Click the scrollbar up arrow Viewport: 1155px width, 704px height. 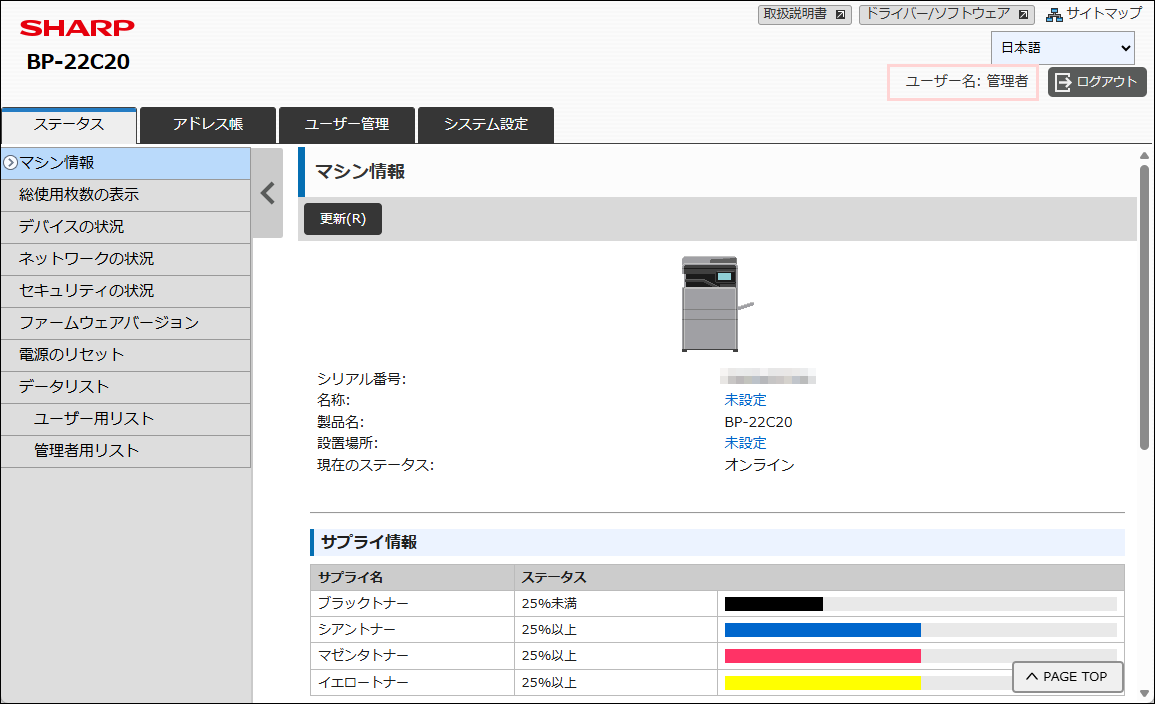(1144, 155)
